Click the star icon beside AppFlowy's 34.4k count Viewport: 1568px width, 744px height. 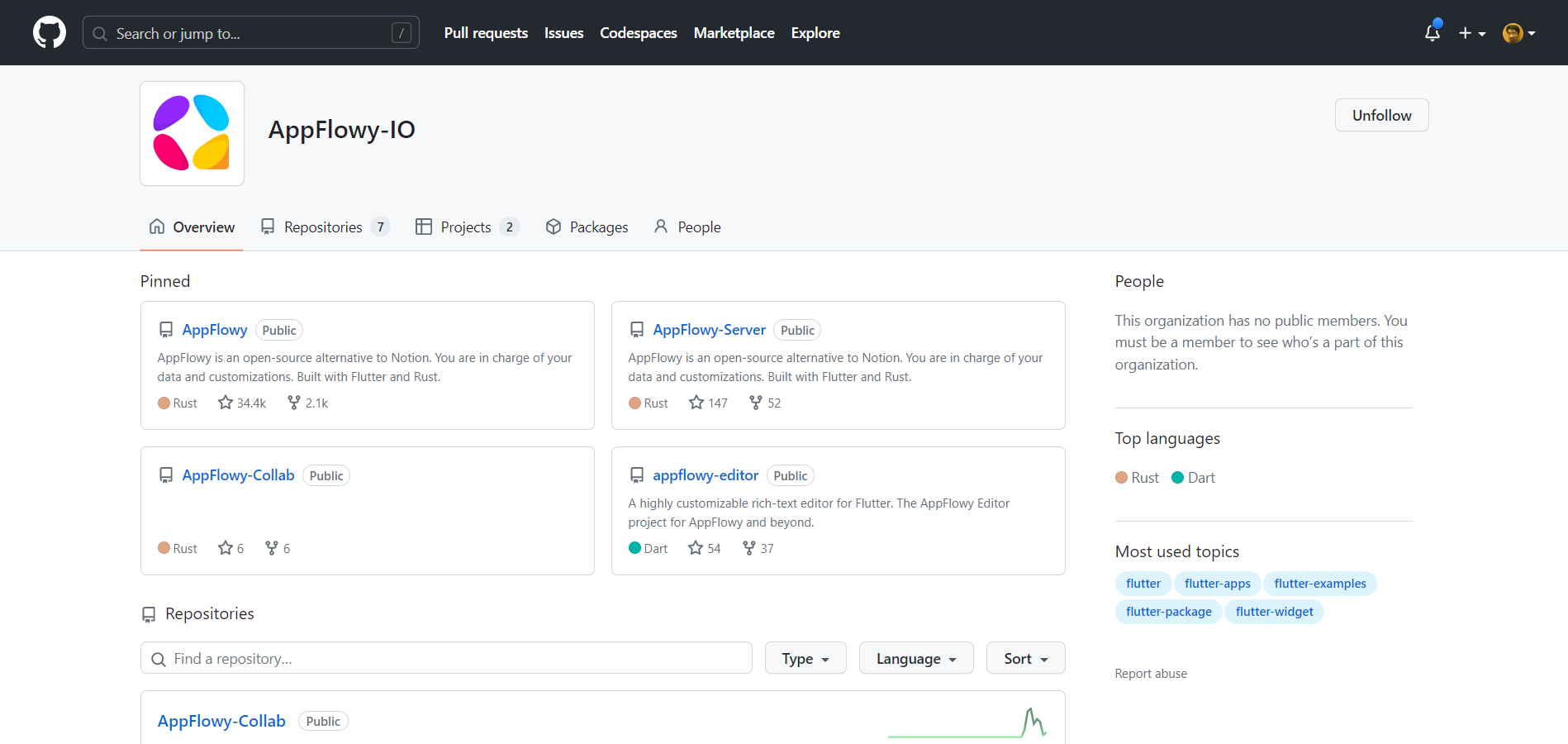point(224,403)
